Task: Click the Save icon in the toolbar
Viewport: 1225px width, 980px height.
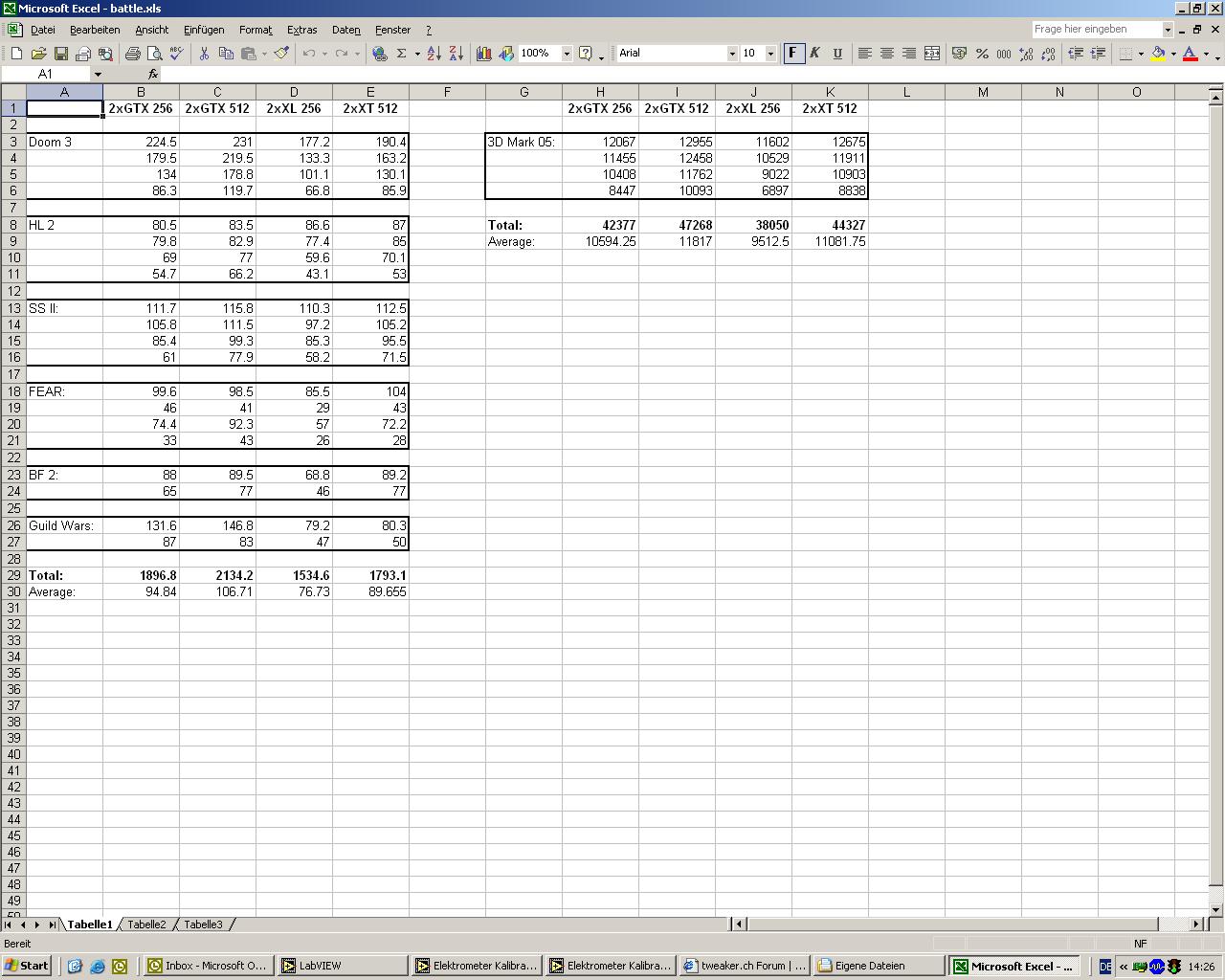Action: 60,54
